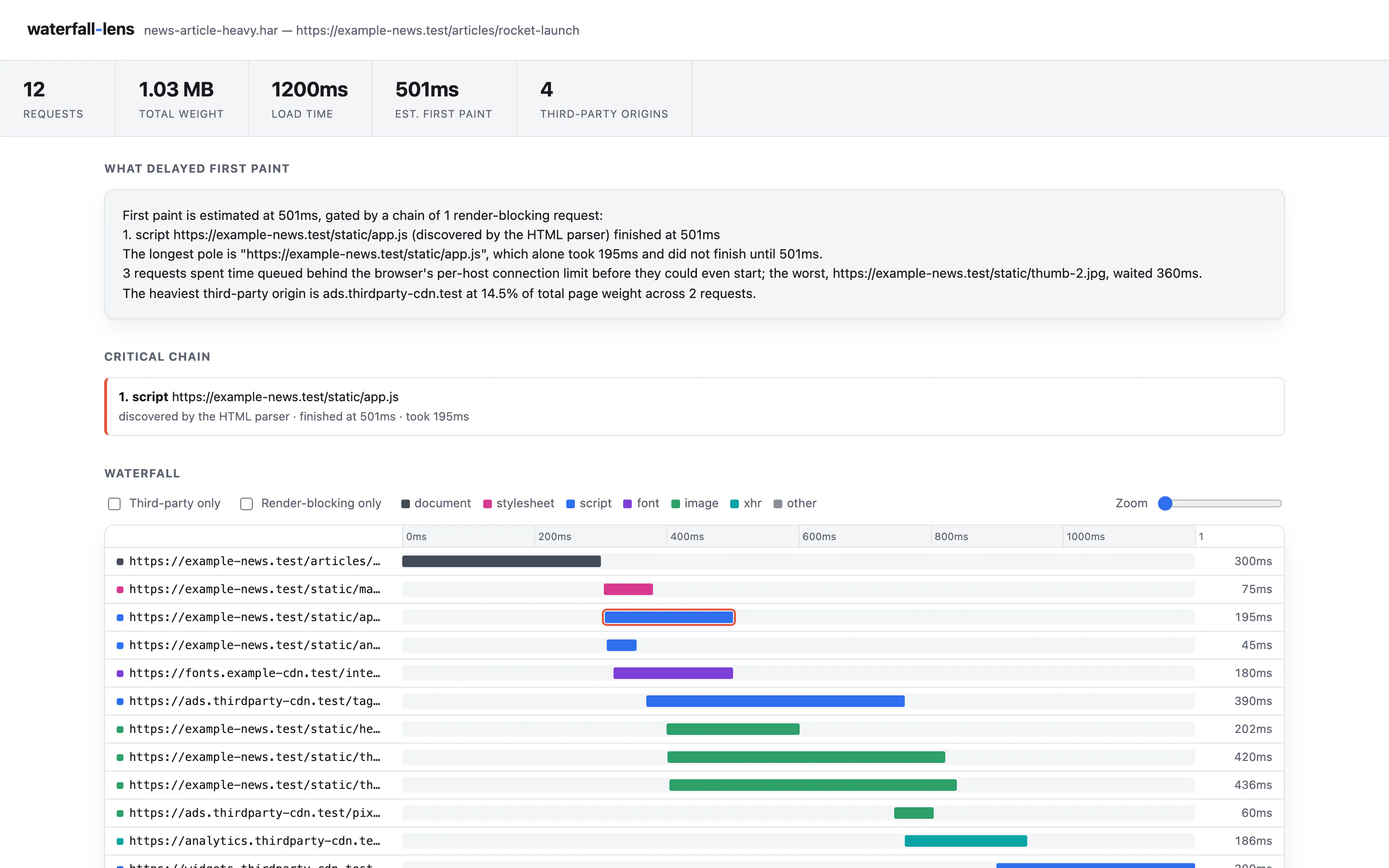Select the ads.thirdparty-cdn.test/pix row URL
Viewport: 1389px width, 868px height.
pos(254,813)
